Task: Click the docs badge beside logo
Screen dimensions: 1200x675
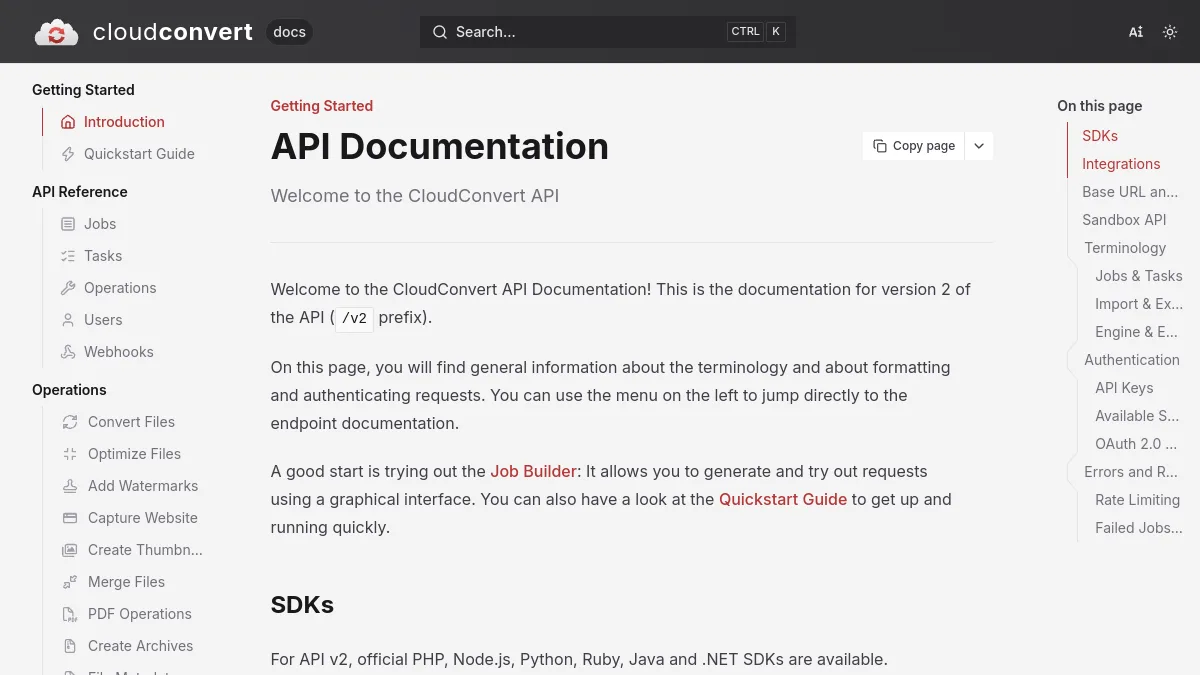Action: (289, 32)
